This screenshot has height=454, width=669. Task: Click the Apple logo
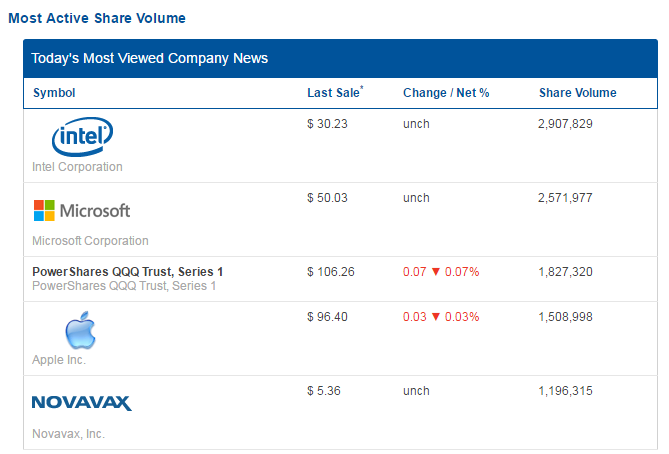pos(80,330)
